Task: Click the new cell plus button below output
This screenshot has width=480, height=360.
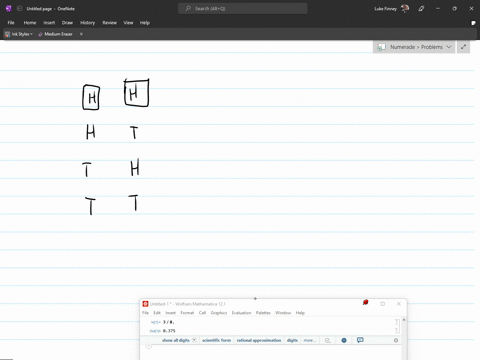Action: coord(149,346)
